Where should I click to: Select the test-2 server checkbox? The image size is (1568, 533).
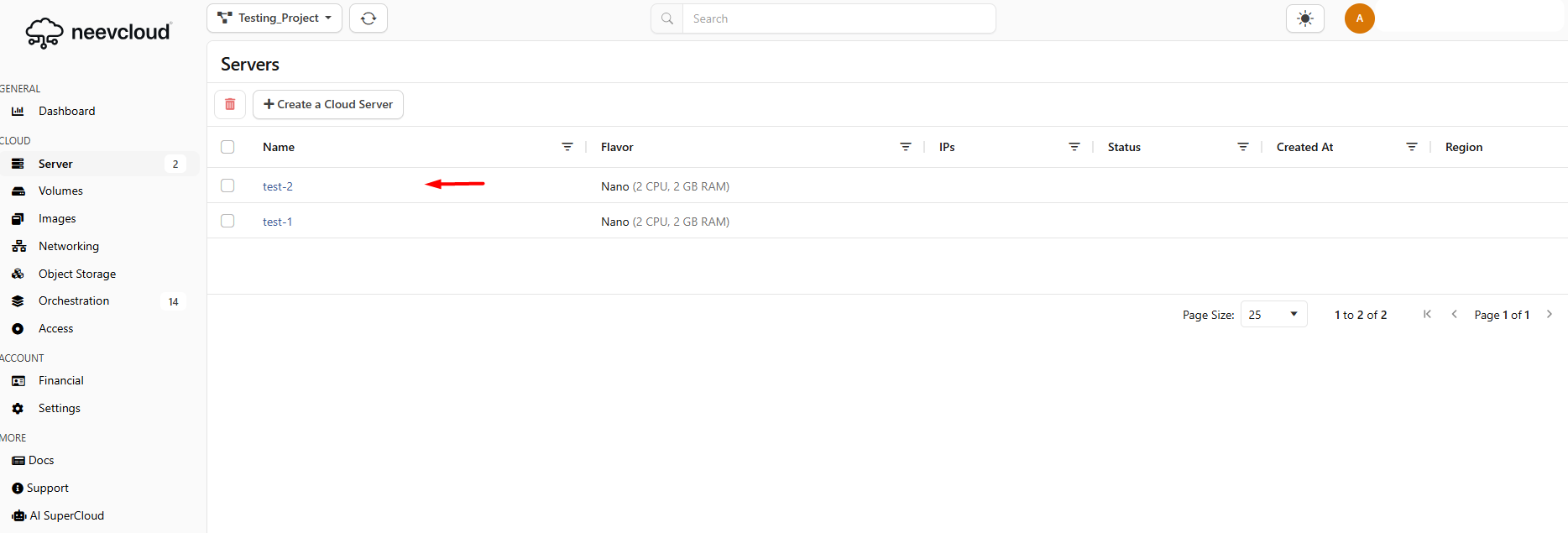click(227, 186)
